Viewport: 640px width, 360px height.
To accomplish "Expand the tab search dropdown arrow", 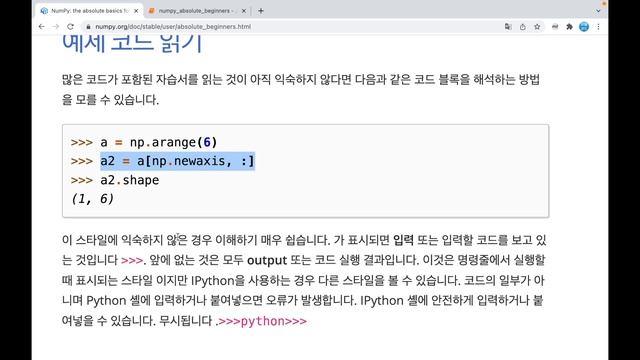I will point(598,11).
